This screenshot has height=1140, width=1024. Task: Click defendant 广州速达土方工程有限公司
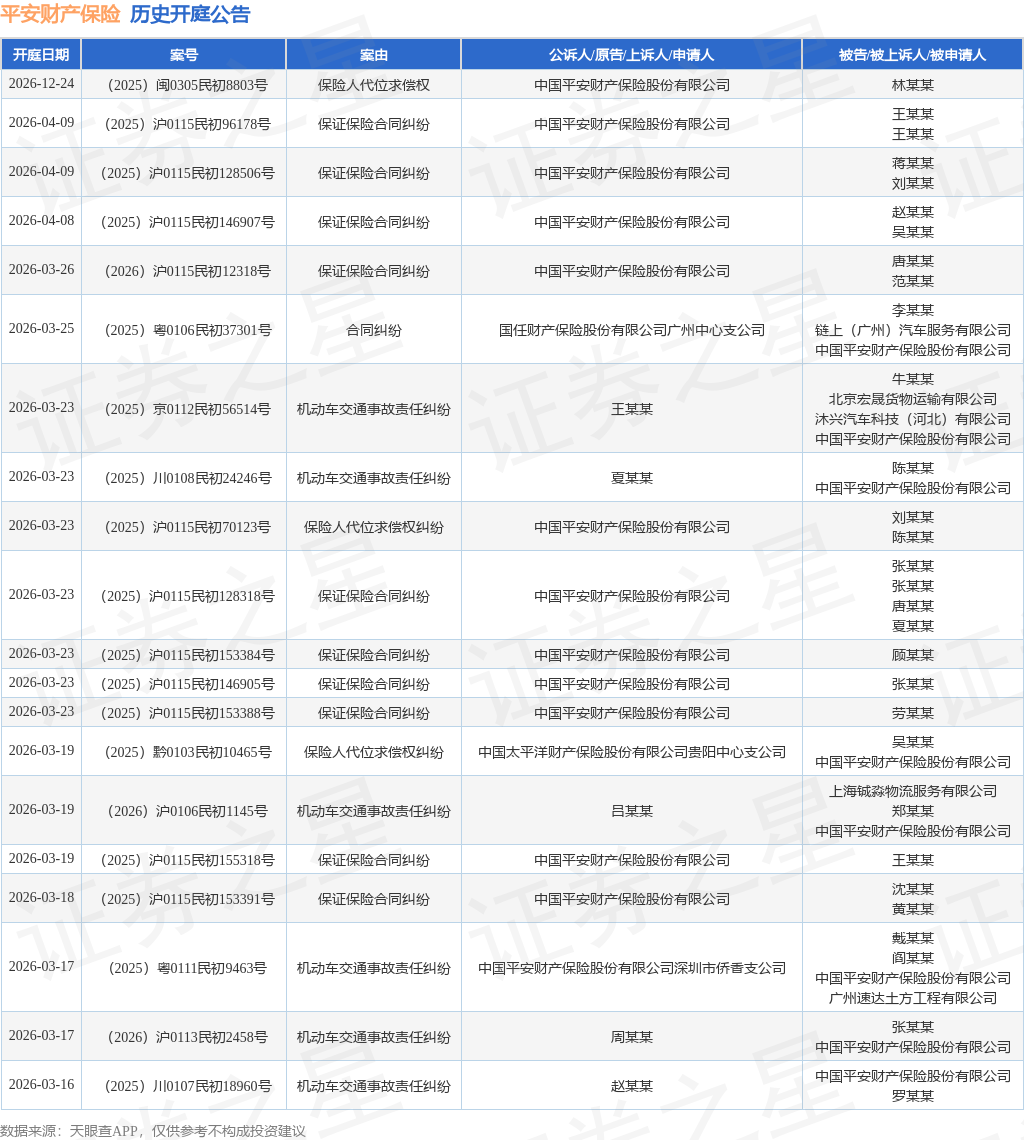pyautogui.click(x=913, y=998)
